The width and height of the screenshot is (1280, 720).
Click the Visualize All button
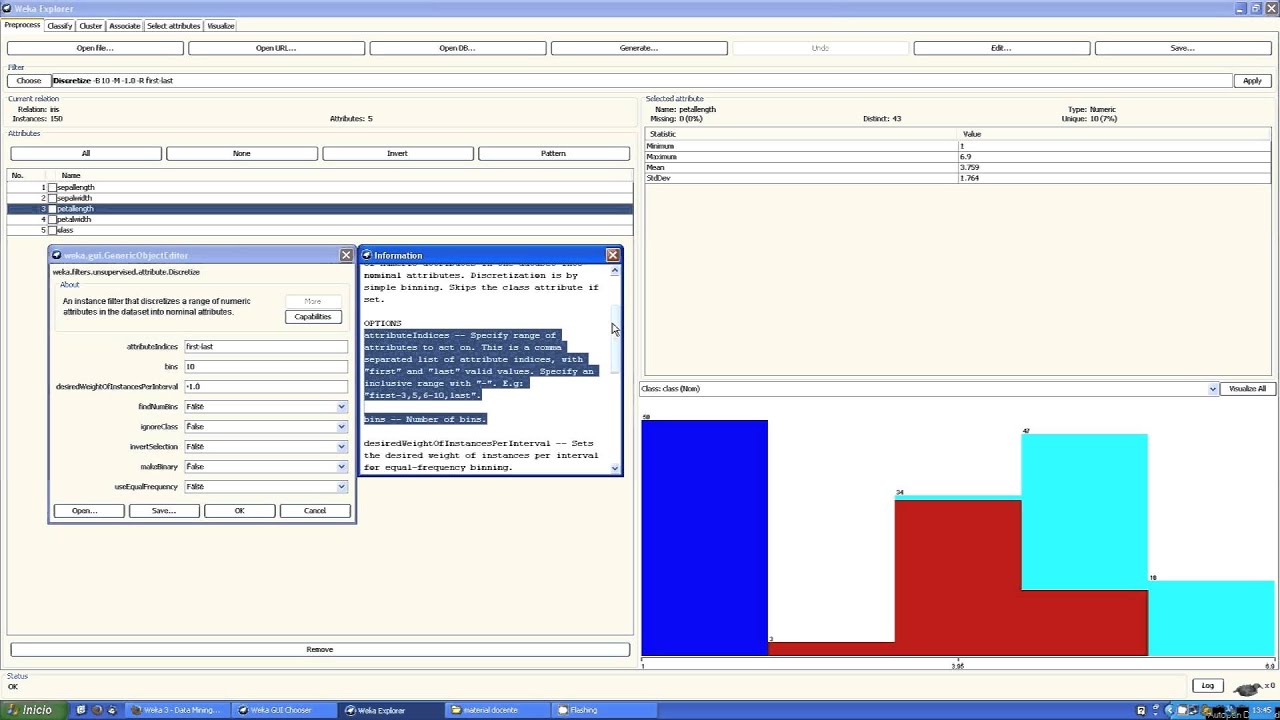1247,388
